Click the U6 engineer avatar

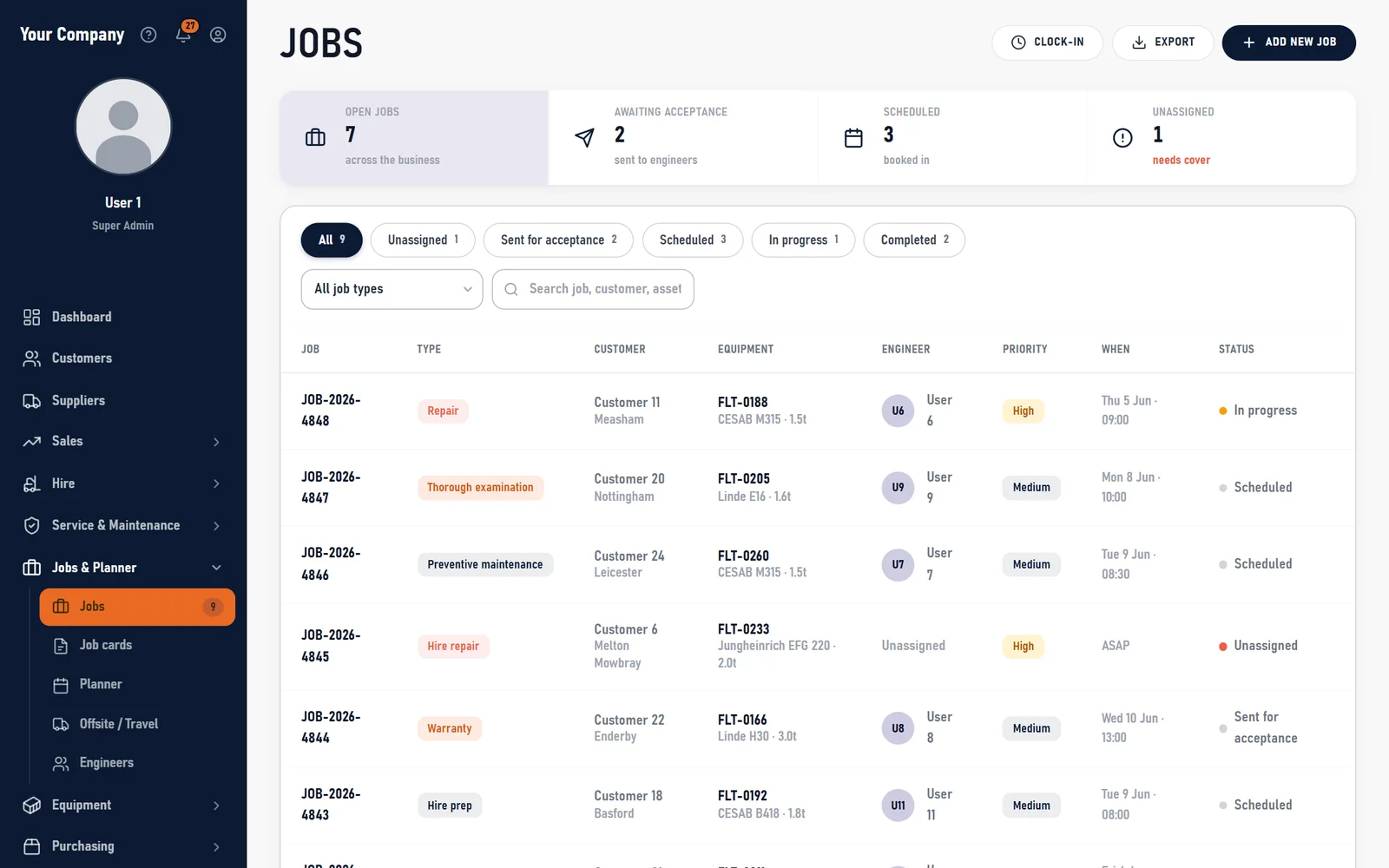click(x=898, y=411)
